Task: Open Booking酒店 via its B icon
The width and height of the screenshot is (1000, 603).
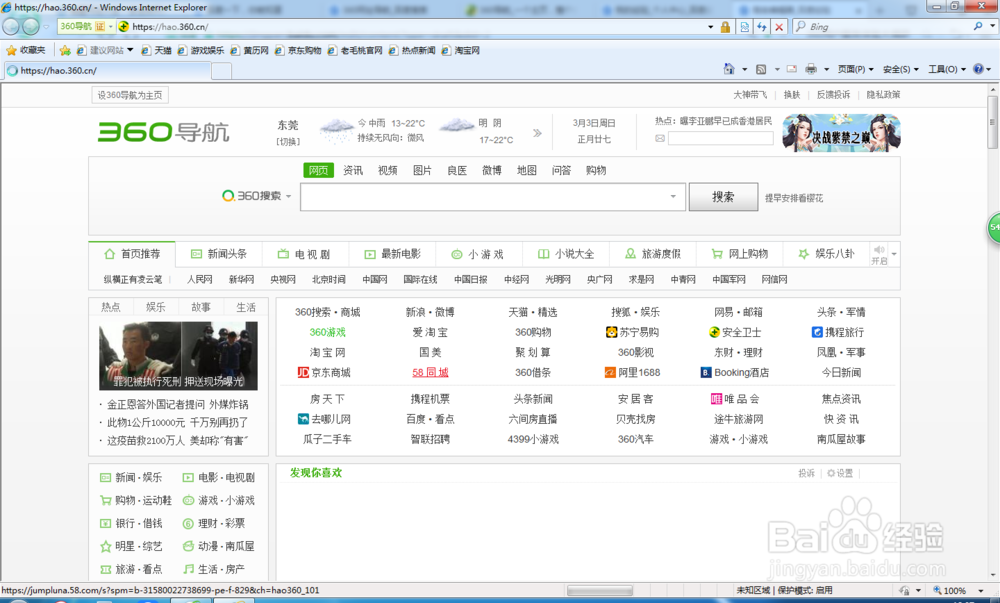Action: point(705,372)
